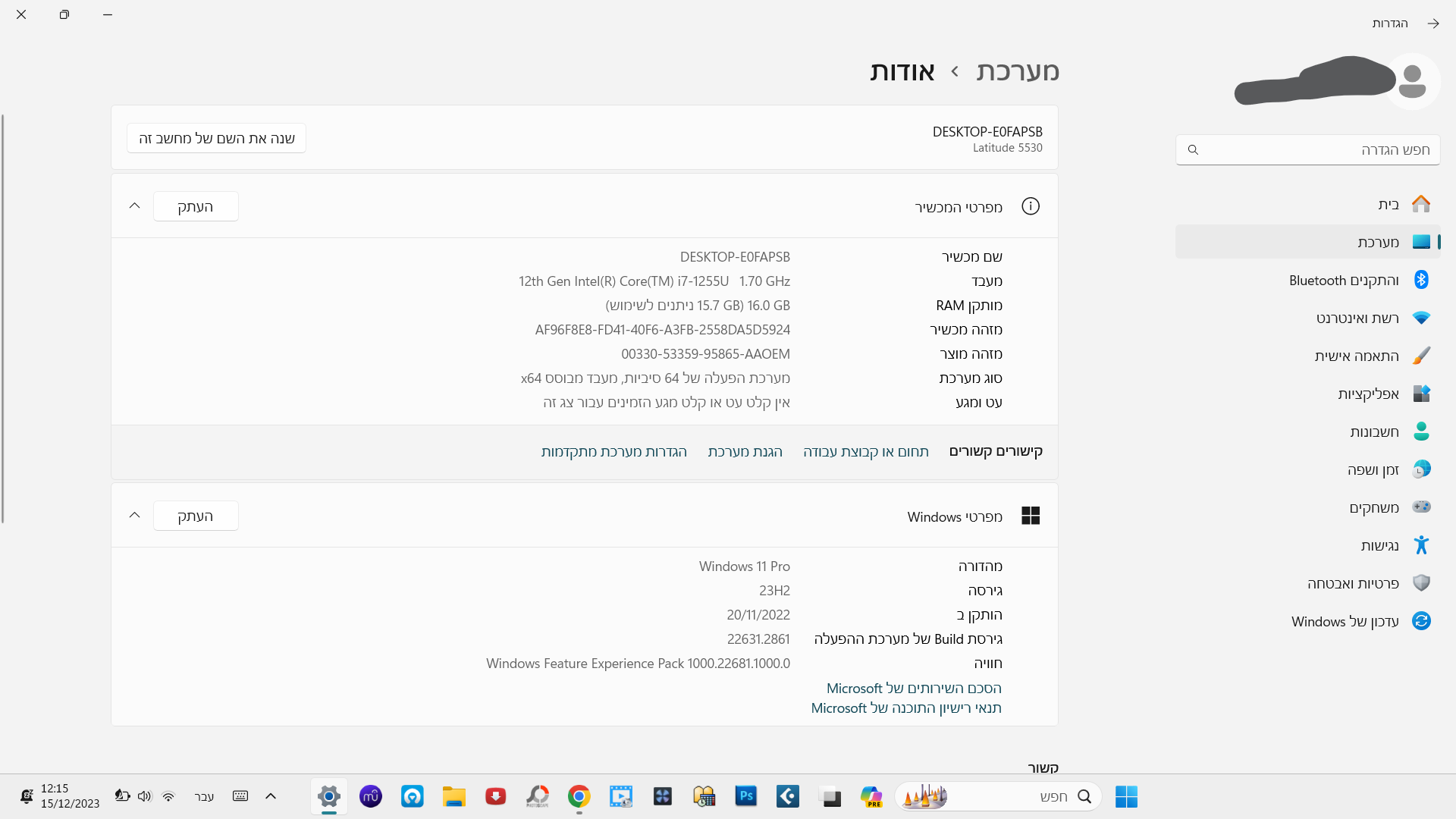Open Network and internet (רשת ואינטרנט)
1456x819 pixels.
1357,318
